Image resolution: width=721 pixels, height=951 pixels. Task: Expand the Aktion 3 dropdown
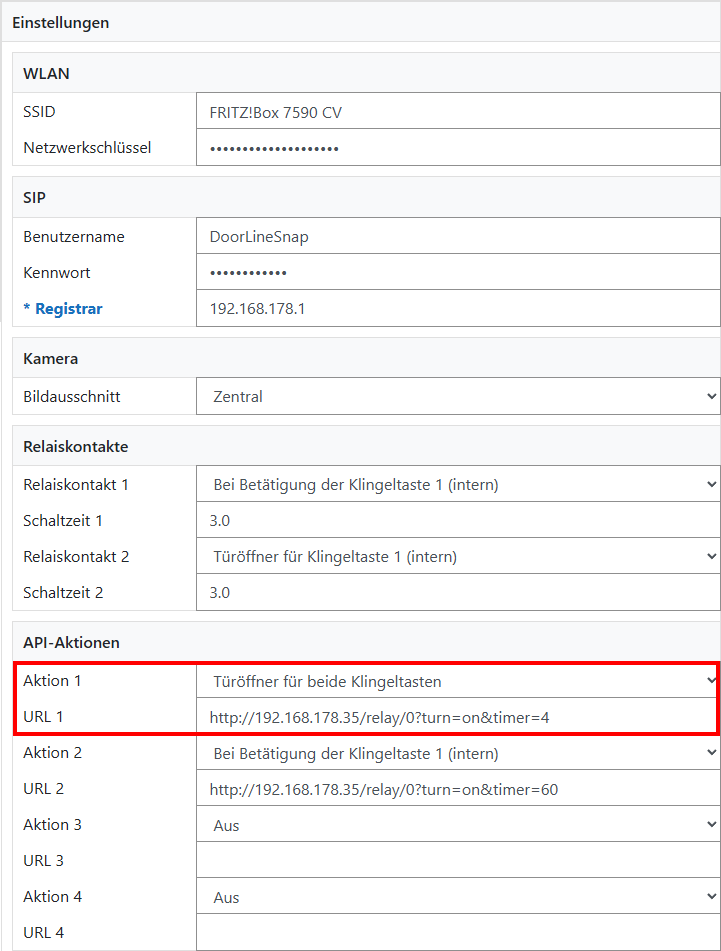click(457, 825)
